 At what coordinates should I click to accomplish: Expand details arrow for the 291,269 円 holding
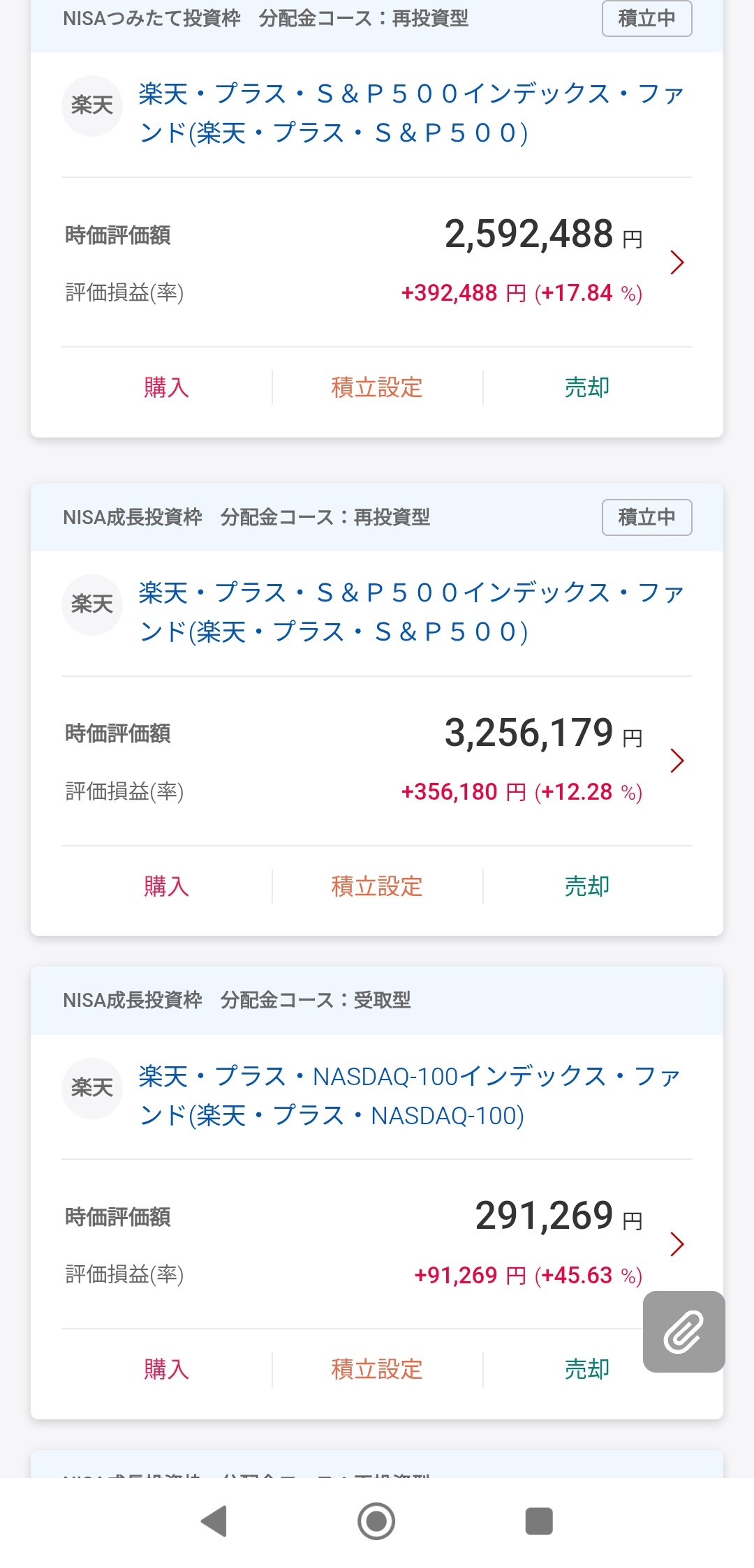[677, 1244]
